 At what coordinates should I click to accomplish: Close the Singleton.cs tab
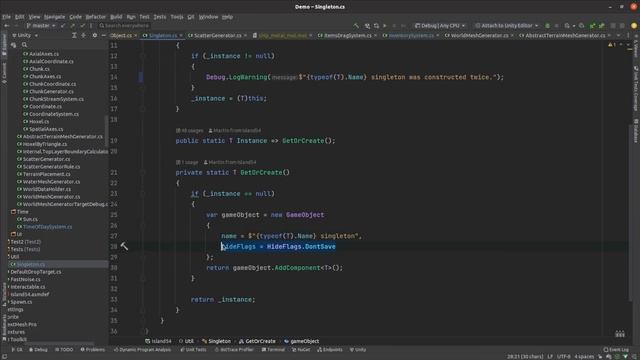181,36
